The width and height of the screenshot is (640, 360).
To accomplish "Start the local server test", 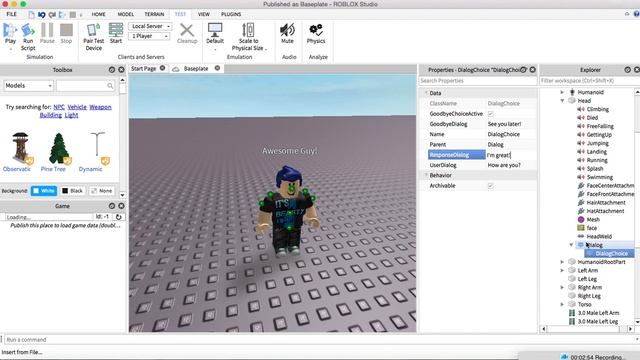I will pos(116,31).
